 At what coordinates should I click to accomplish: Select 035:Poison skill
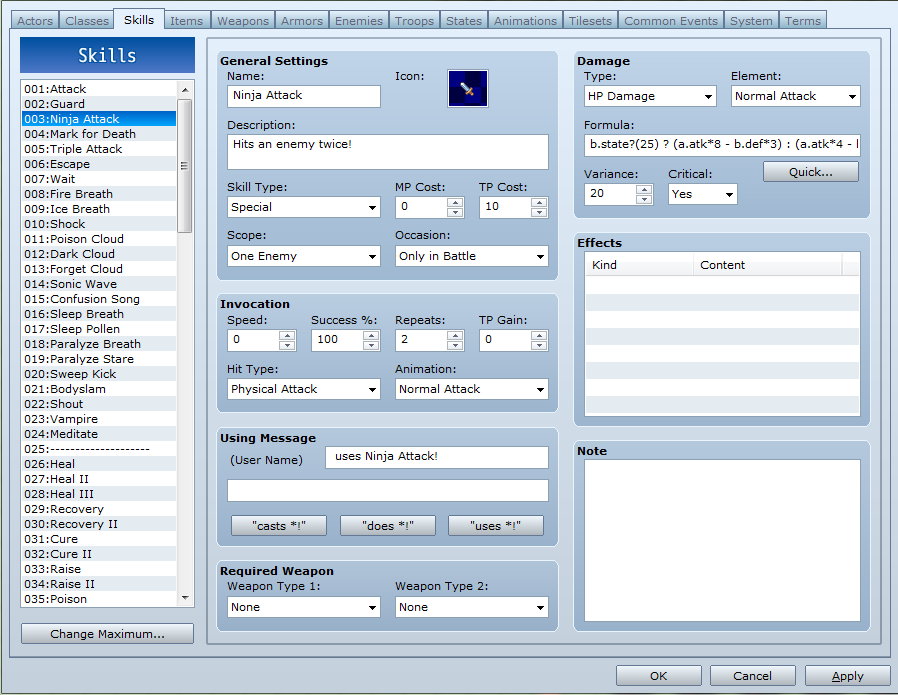tap(99, 599)
